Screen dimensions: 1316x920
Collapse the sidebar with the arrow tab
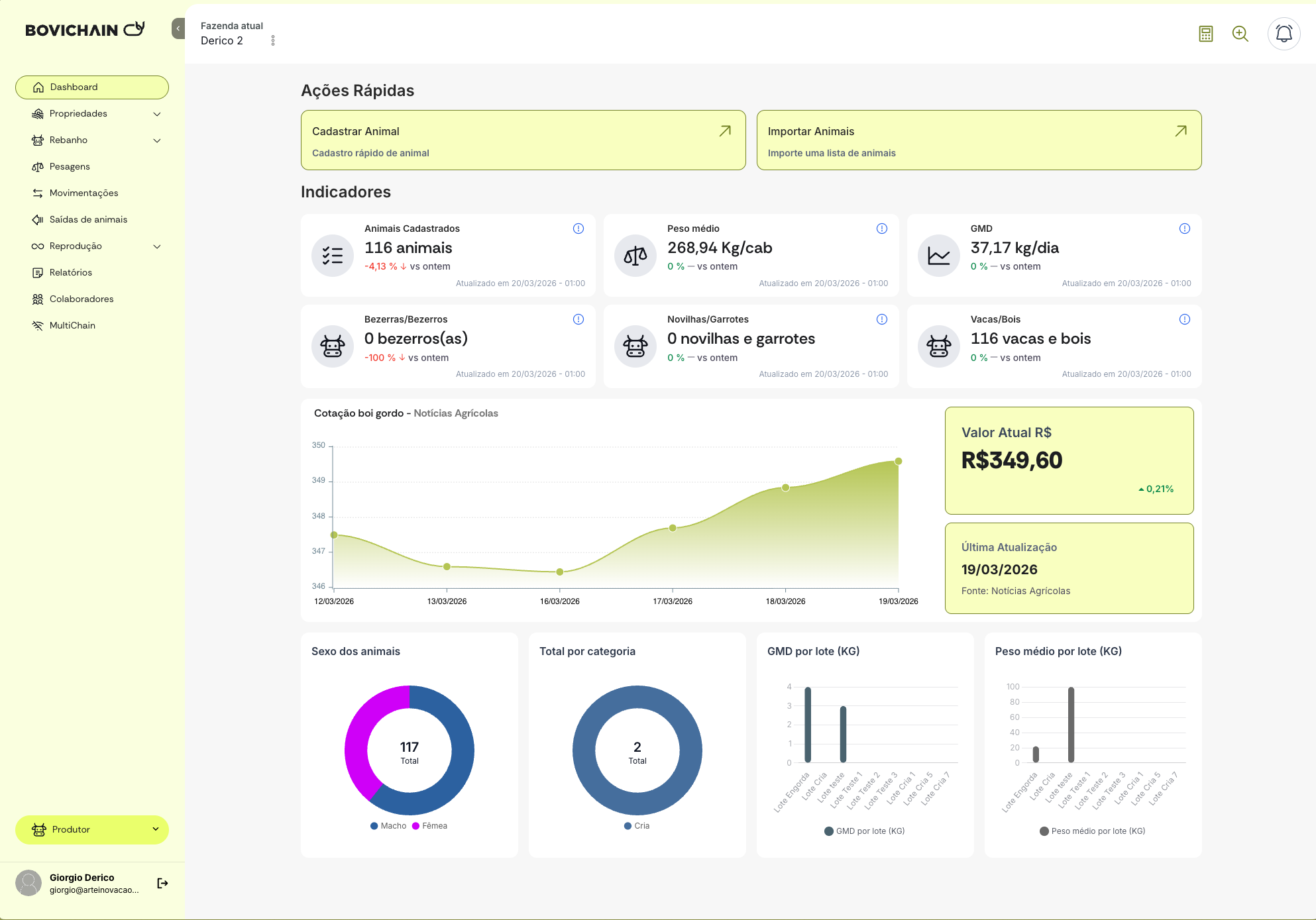(x=178, y=28)
